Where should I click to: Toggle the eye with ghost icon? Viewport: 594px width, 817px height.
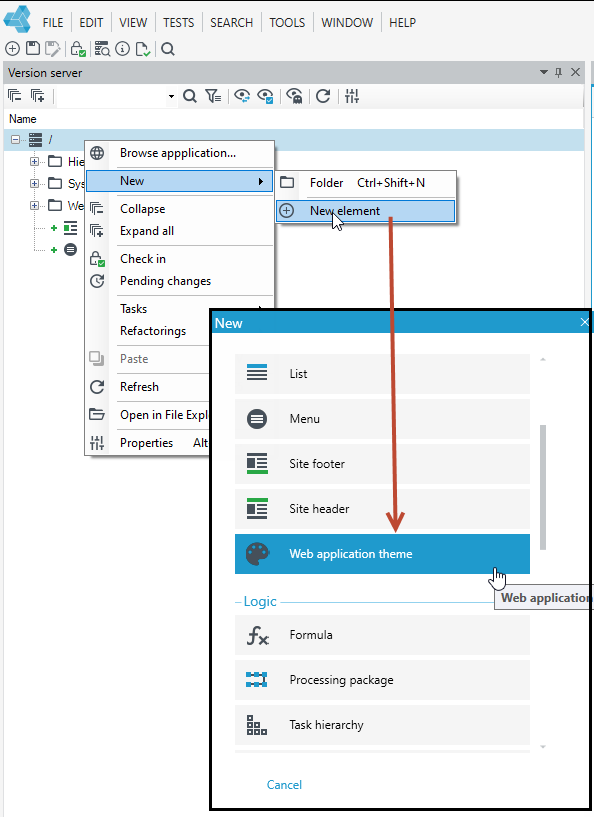pyautogui.click(x=294, y=96)
